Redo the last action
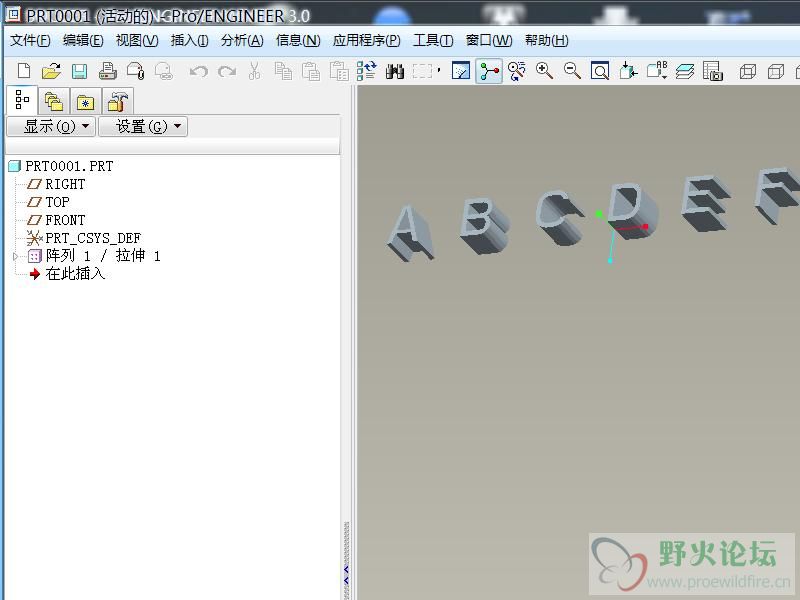Viewport: 800px width, 600px height. (x=227, y=71)
